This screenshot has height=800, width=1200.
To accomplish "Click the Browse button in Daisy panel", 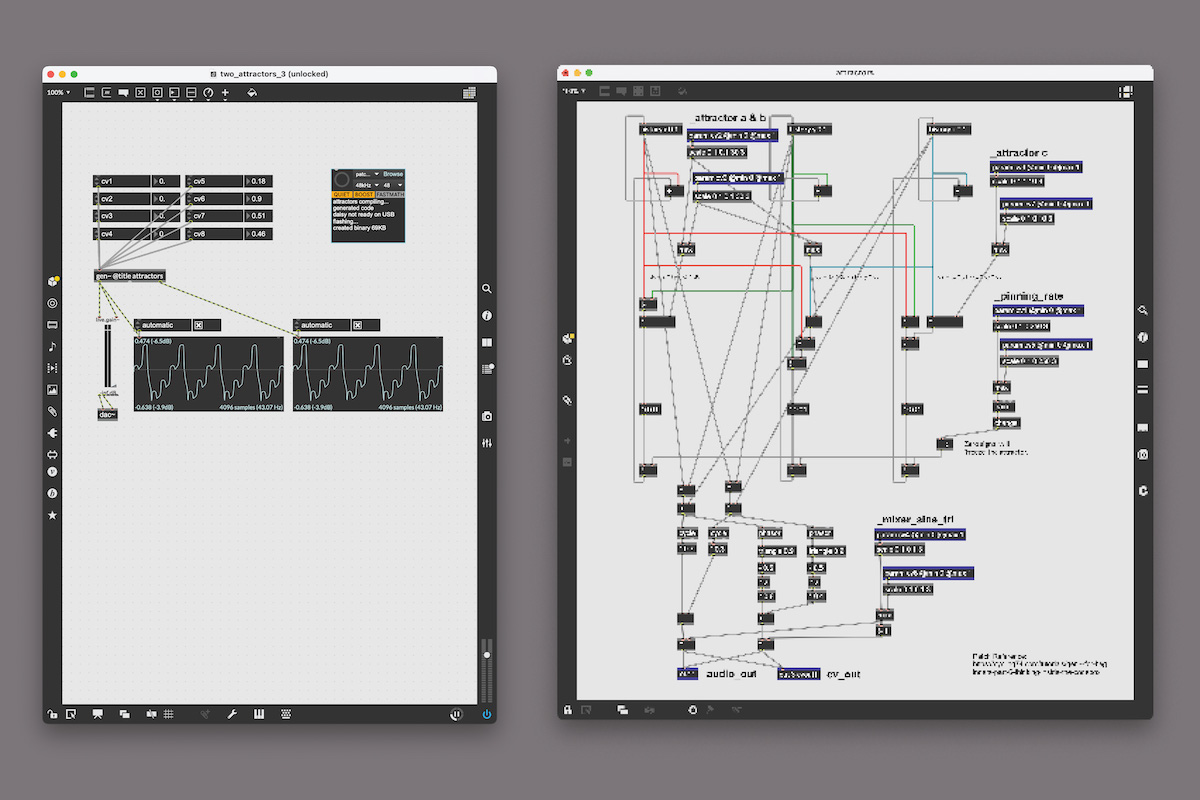I will (x=393, y=174).
